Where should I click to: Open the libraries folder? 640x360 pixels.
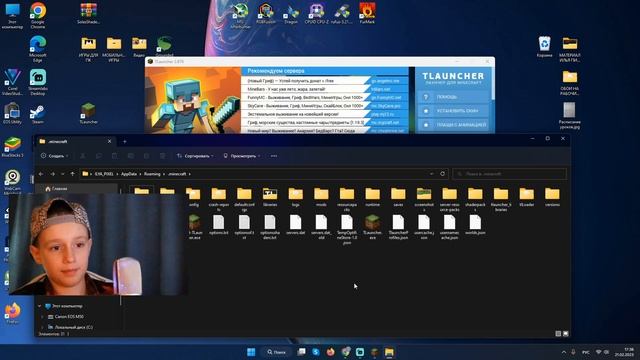tap(270, 197)
